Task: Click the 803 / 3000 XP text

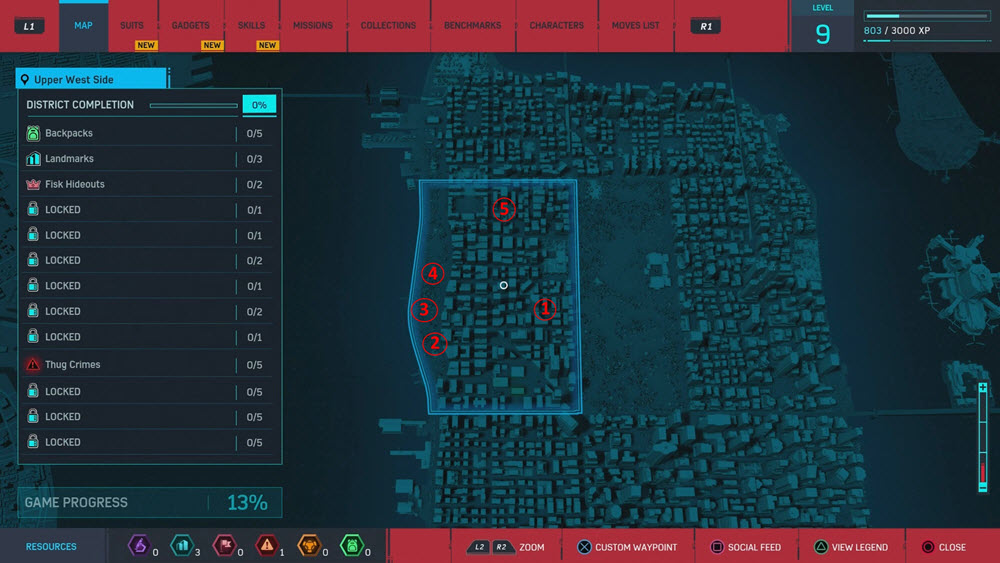Action: pos(897,31)
